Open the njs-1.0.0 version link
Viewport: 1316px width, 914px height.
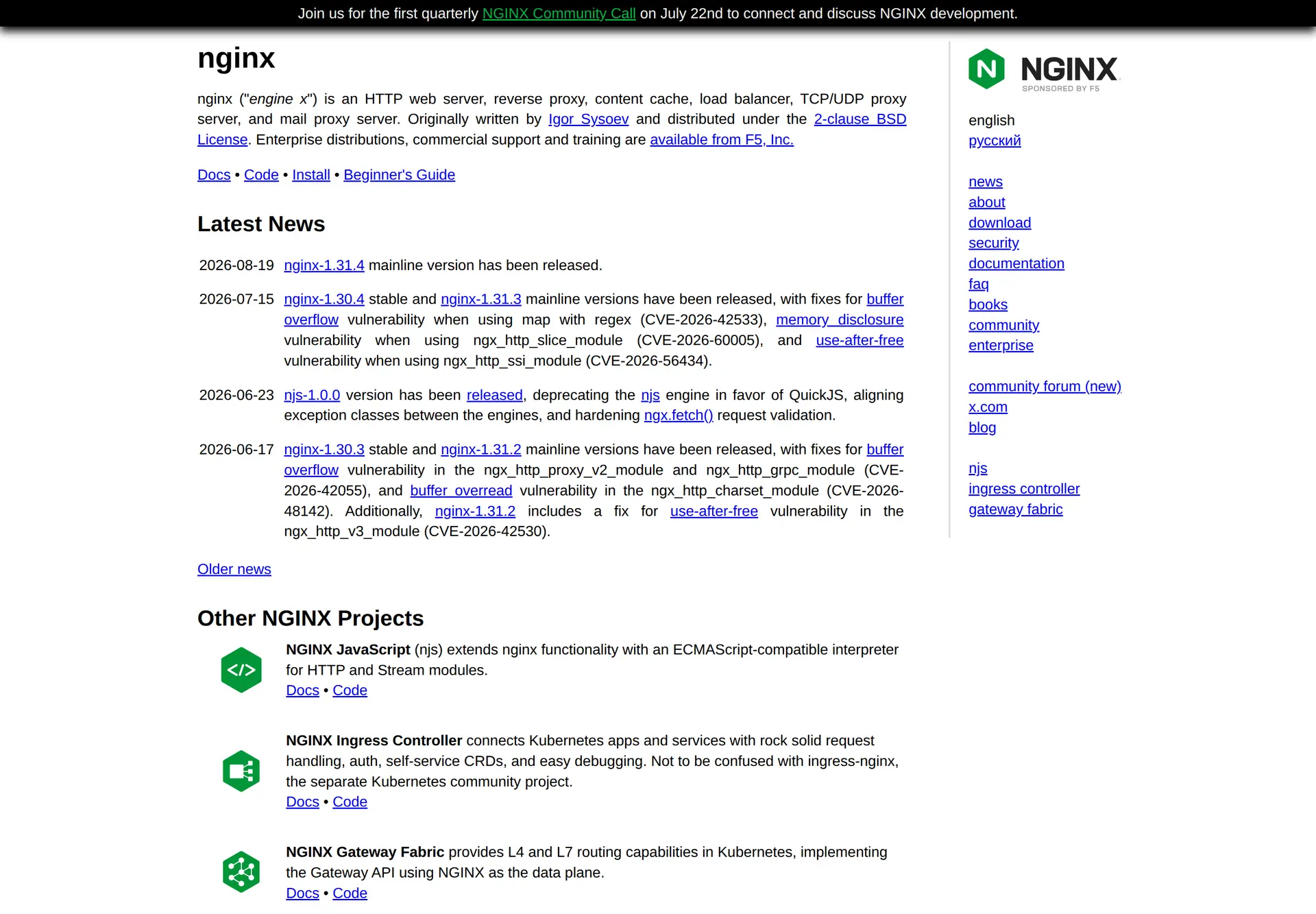[x=312, y=395]
